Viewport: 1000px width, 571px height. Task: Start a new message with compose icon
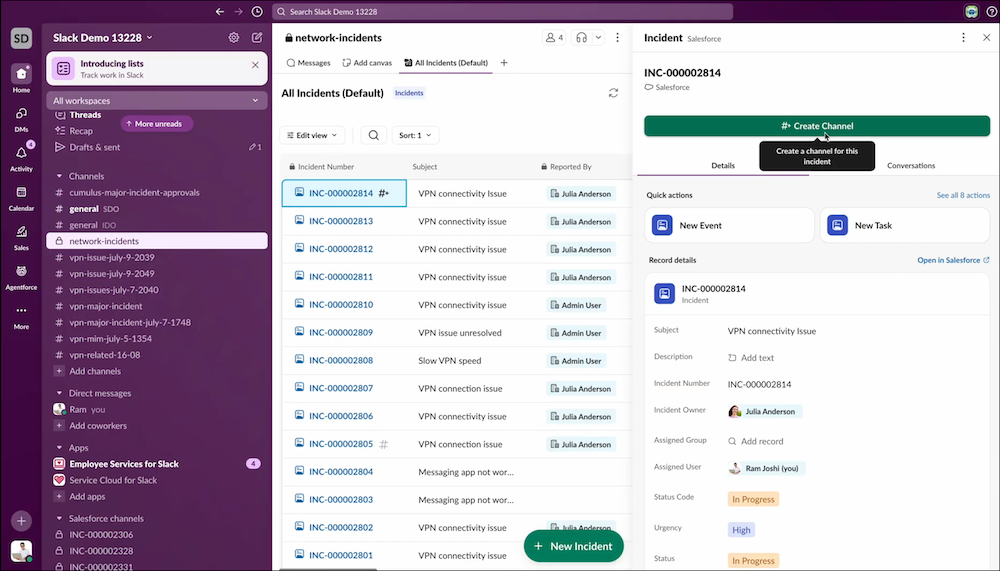tap(257, 38)
